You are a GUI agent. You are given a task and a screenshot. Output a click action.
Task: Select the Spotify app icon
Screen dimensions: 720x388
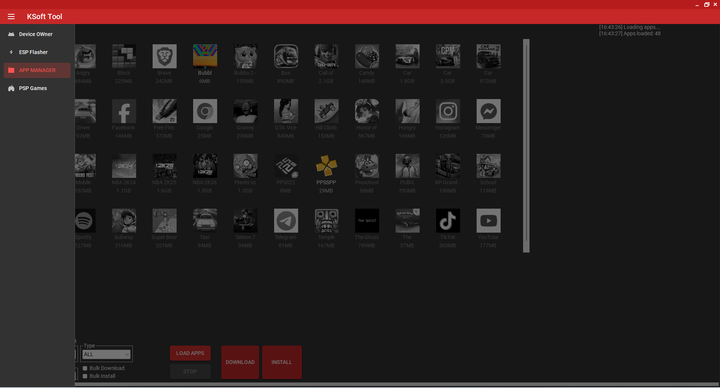pyautogui.click(x=85, y=221)
